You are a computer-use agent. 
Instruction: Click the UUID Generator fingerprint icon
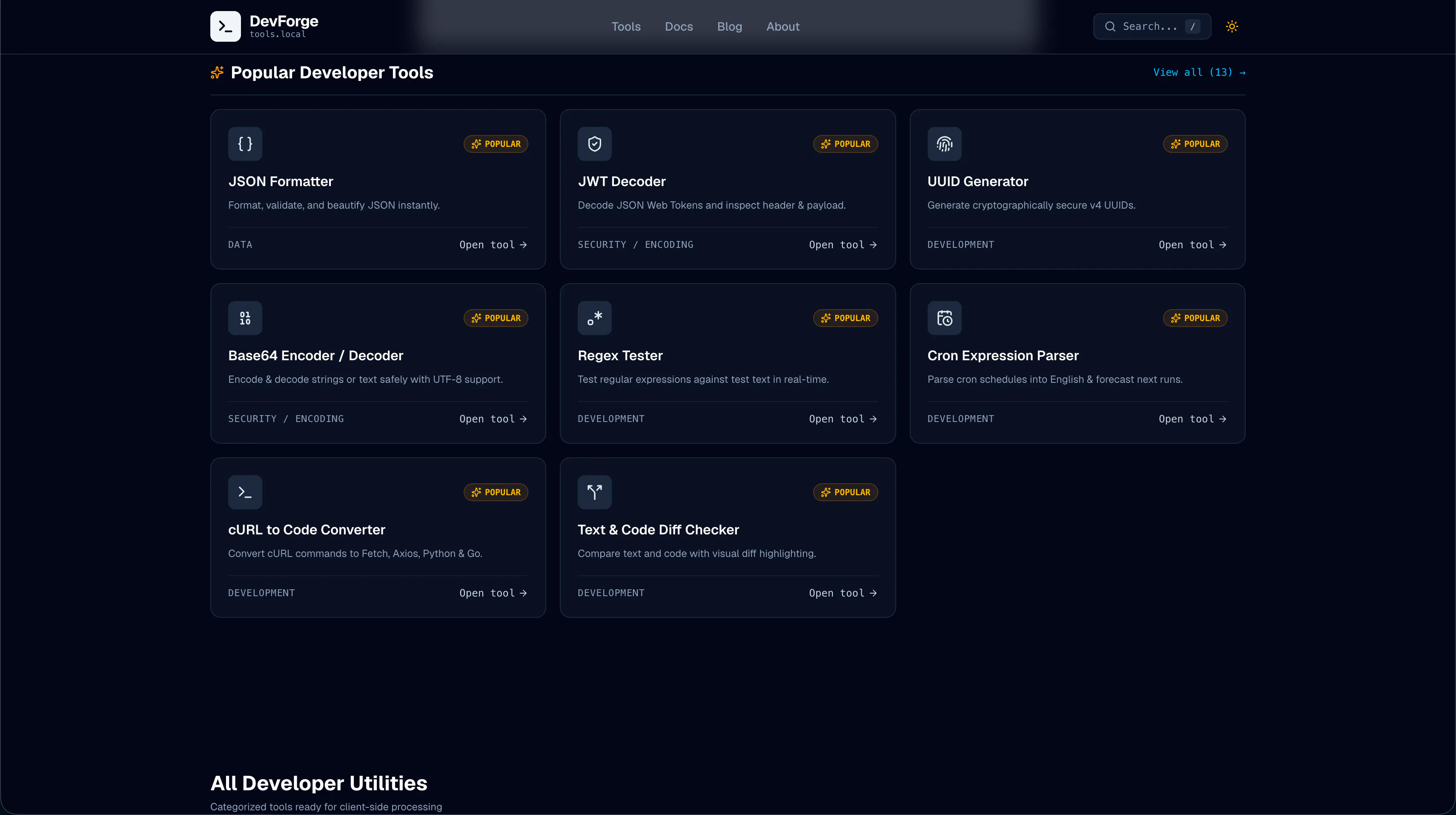tap(944, 143)
